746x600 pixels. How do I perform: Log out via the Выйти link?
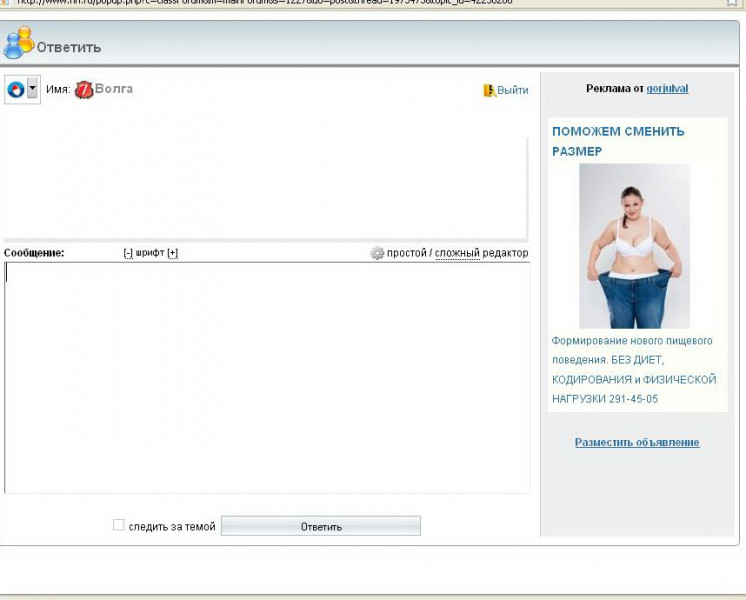click(x=512, y=90)
